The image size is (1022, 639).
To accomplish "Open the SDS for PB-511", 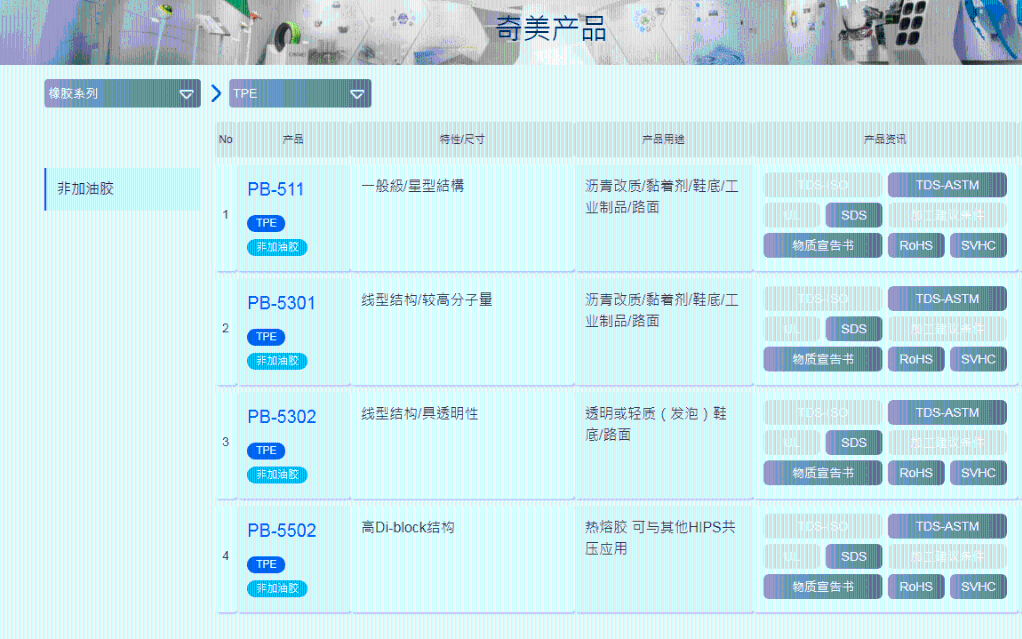I will (854, 215).
